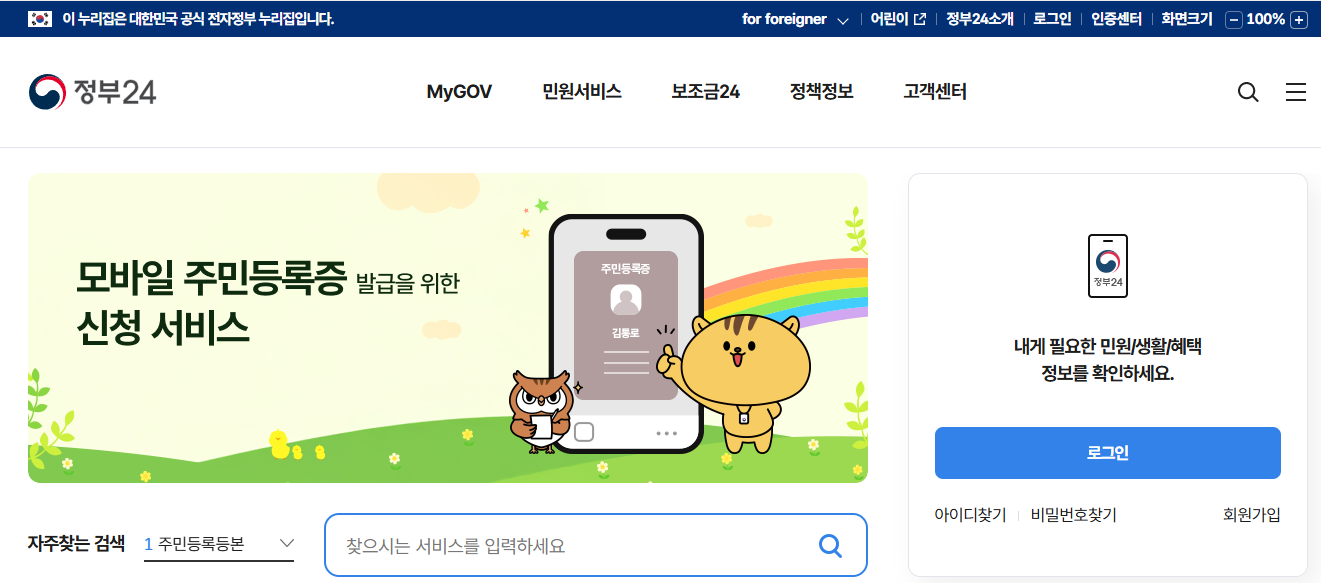Click the blue 로그인 button

pos(1108,453)
